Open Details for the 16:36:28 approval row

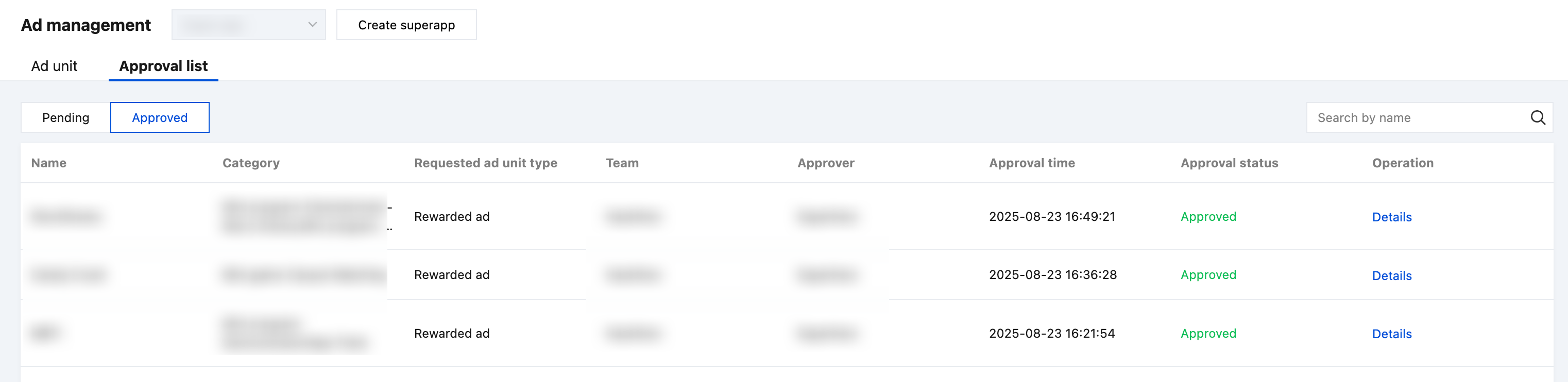click(1391, 275)
